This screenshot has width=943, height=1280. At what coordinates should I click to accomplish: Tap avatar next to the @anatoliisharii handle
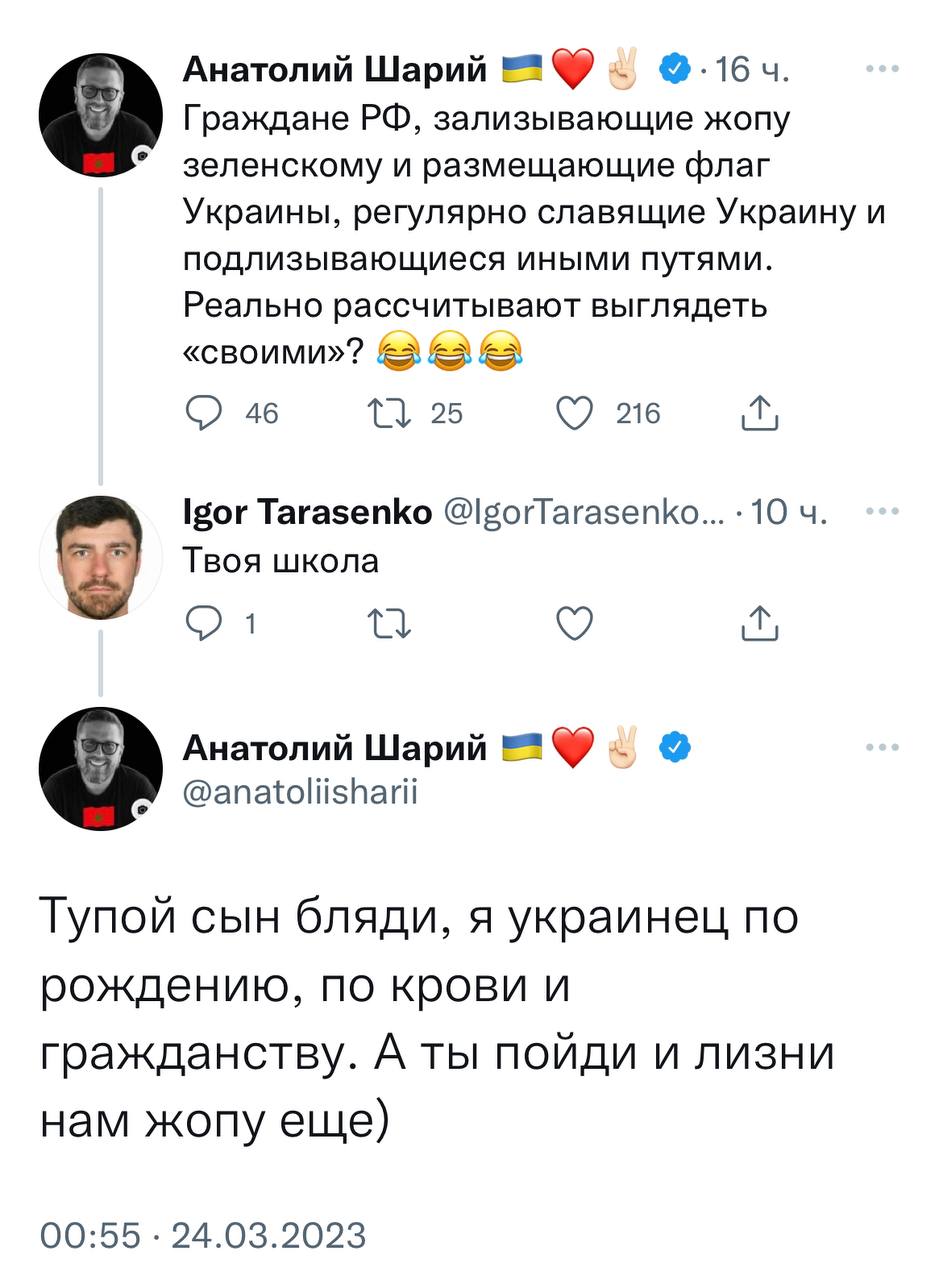coord(100,768)
